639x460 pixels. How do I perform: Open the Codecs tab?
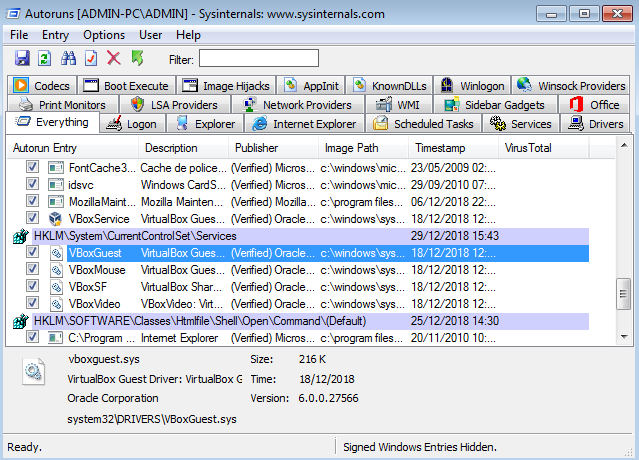[x=42, y=86]
